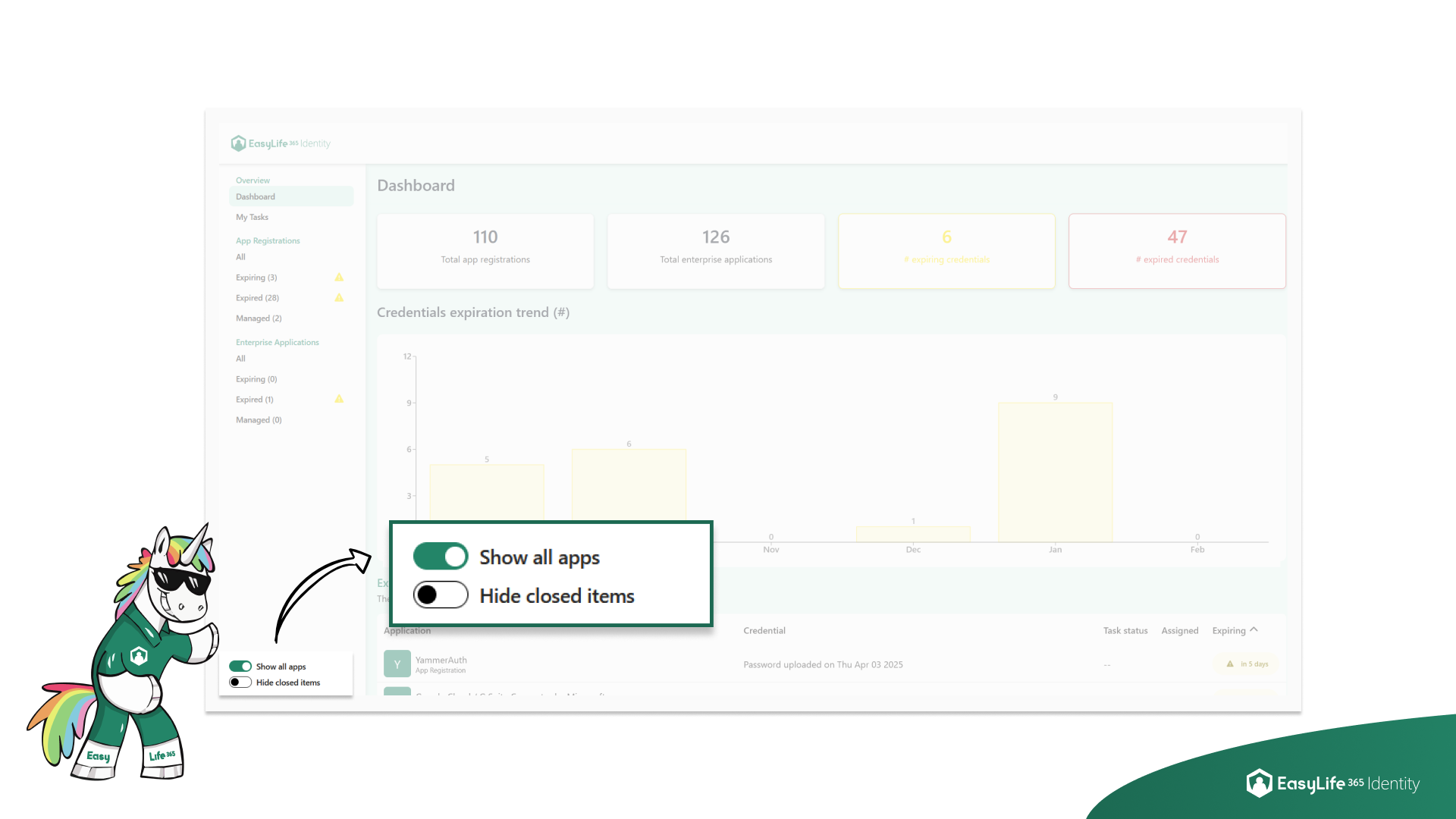Enable 'Hide closed items' in the callout

point(441,595)
